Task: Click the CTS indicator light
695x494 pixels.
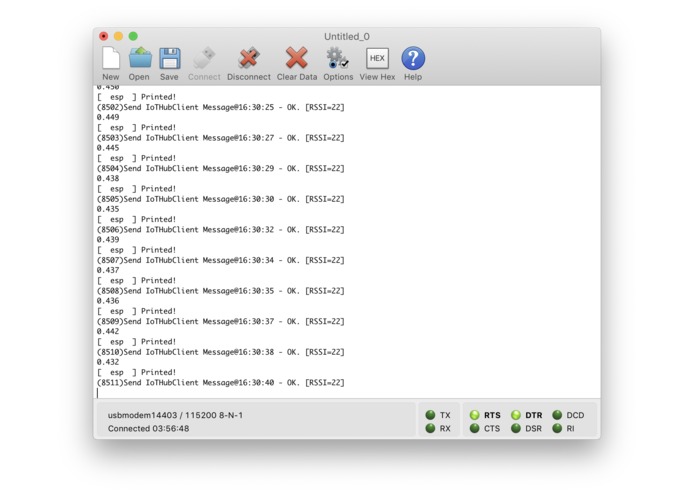Action: point(475,428)
